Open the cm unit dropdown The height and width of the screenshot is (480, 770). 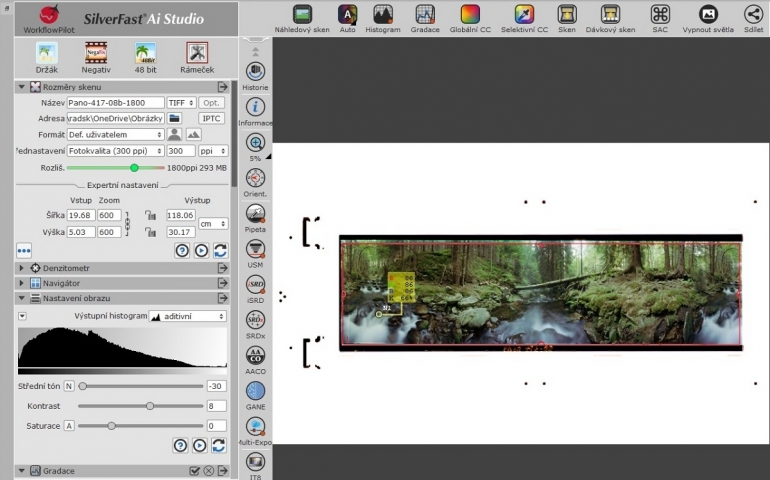tap(213, 224)
